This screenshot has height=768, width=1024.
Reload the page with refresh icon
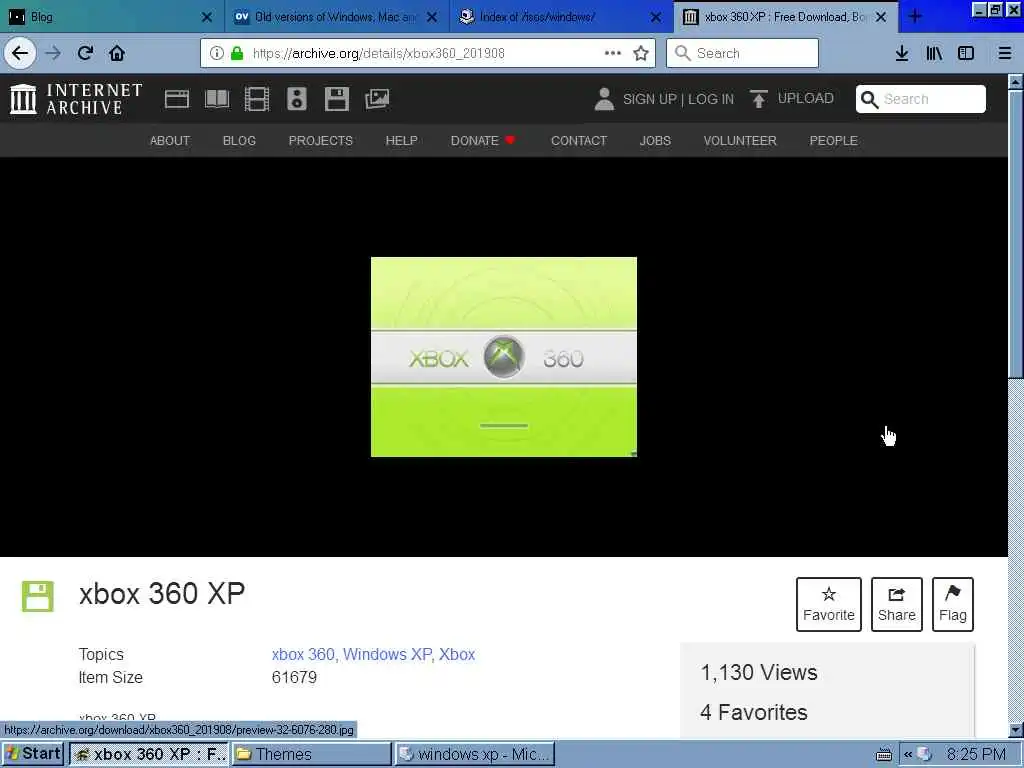(85, 53)
